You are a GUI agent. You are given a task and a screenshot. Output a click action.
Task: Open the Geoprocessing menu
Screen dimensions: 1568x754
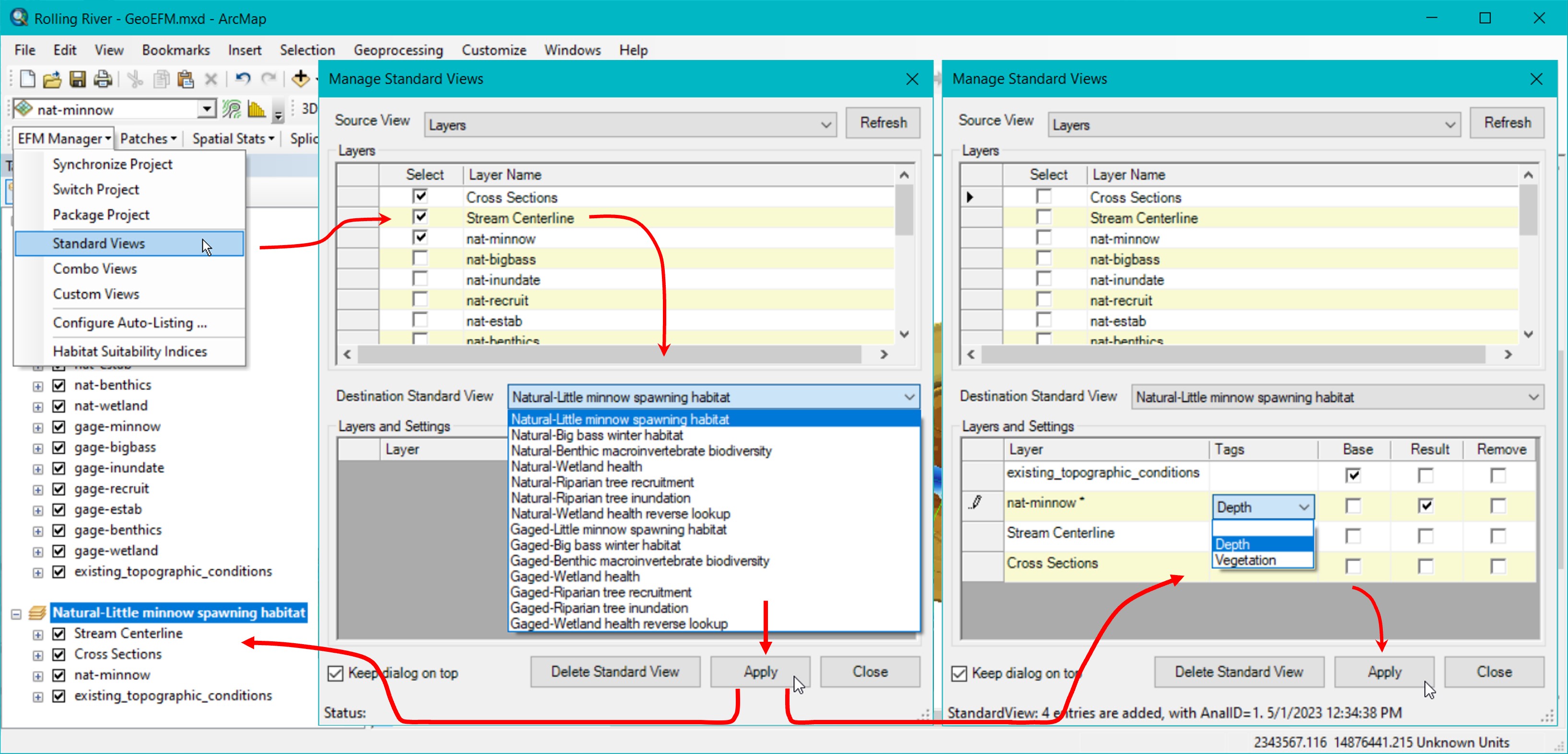pos(398,50)
